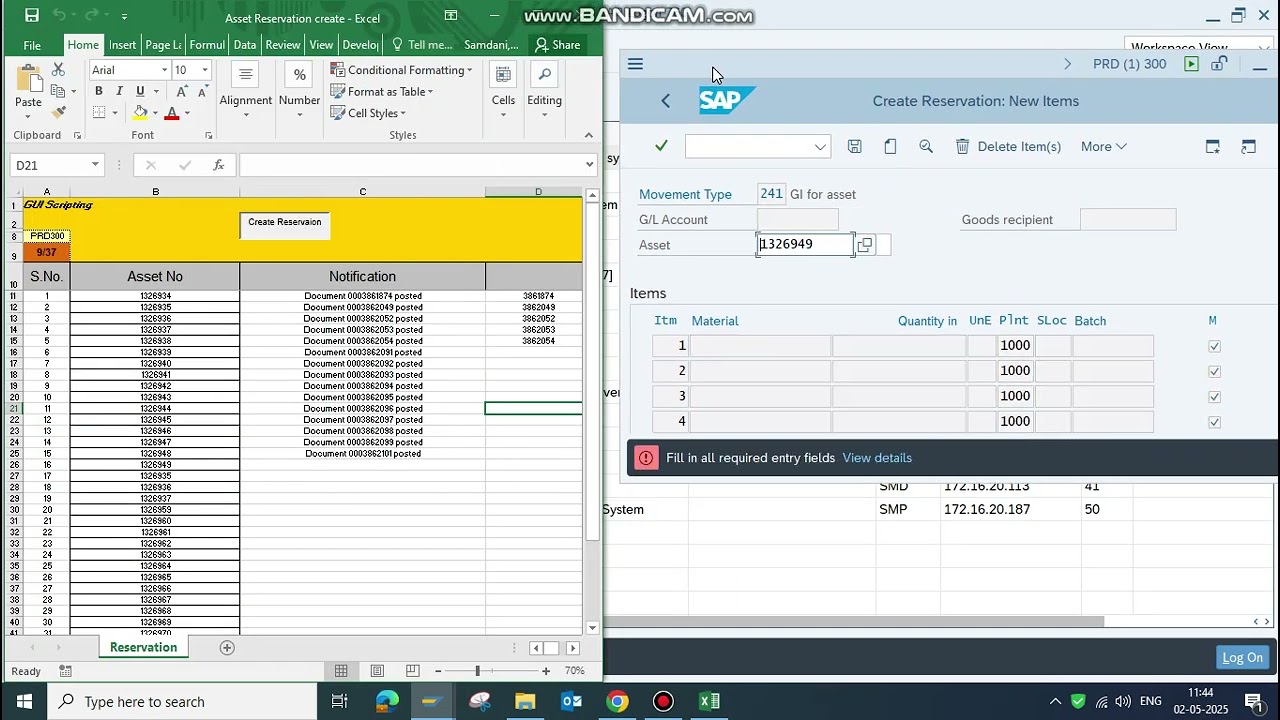Open Name Box dropdown for D21
1280x720 pixels.
(95, 165)
